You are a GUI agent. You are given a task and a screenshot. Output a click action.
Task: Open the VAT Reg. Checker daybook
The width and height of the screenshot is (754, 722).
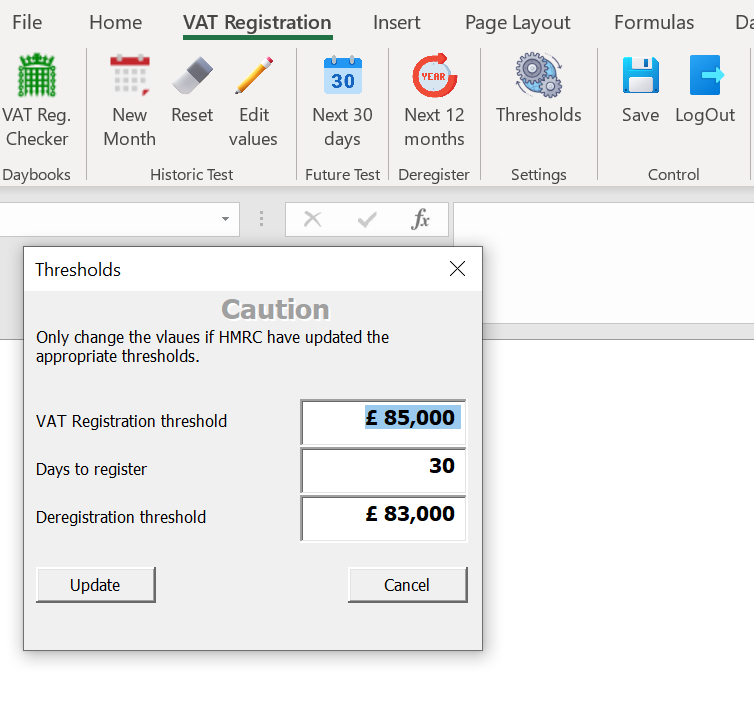(37, 101)
